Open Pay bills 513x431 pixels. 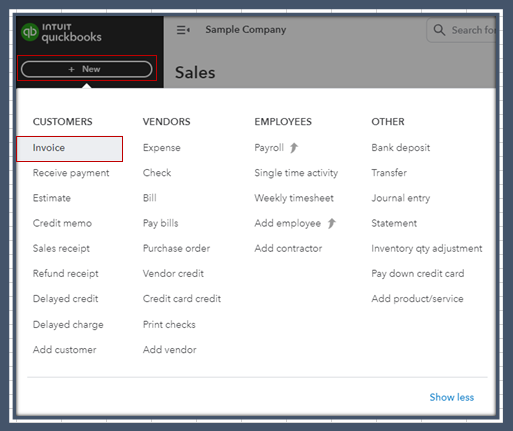tap(161, 223)
